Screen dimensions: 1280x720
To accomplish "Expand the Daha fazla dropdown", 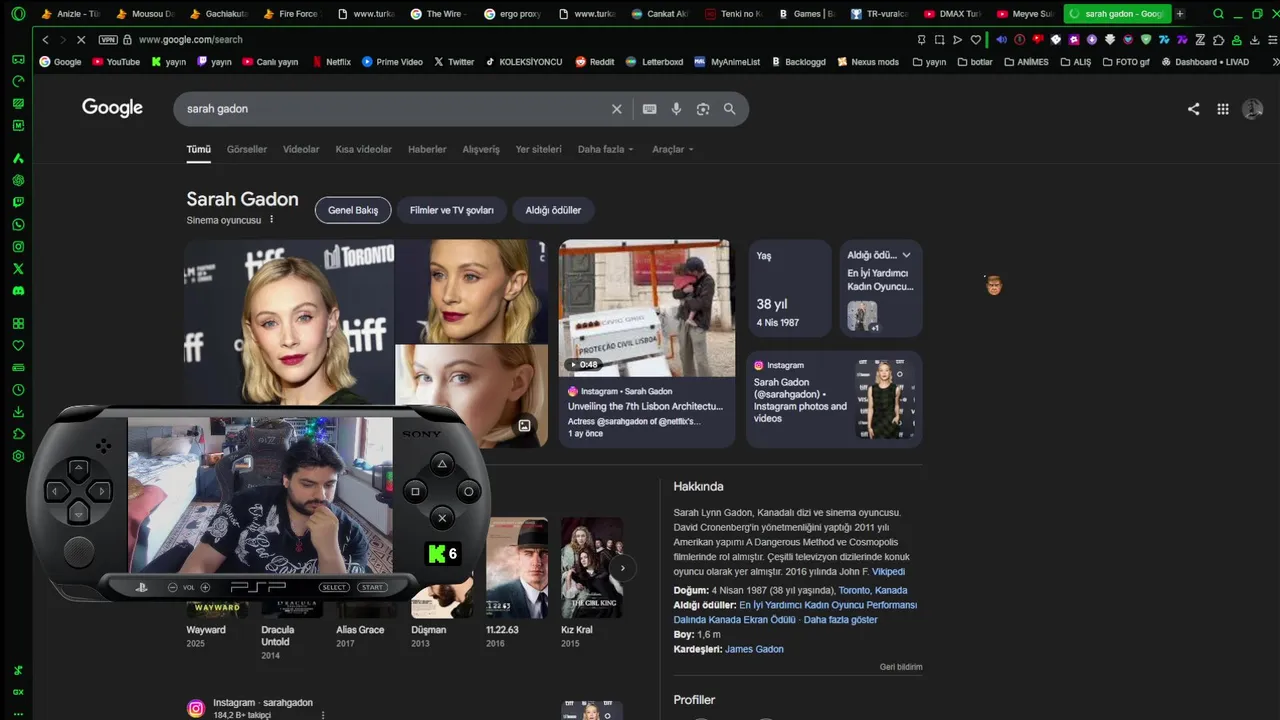I will [x=606, y=149].
